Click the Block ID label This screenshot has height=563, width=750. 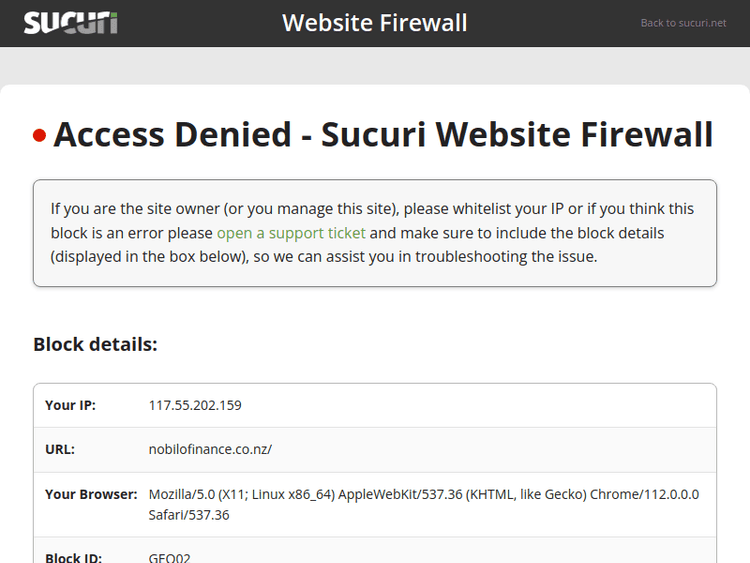pos(74,558)
